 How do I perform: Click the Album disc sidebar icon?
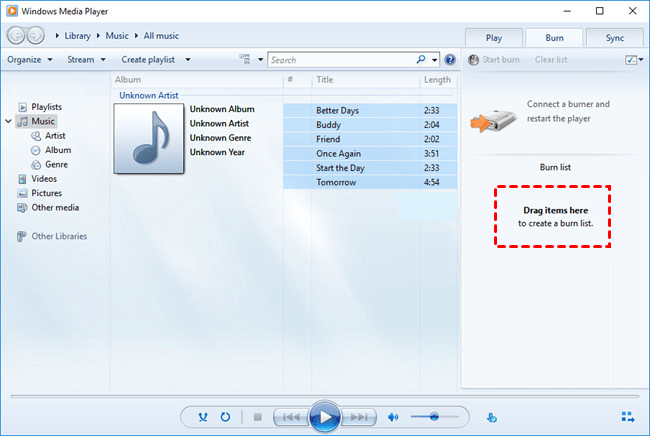click(x=36, y=150)
